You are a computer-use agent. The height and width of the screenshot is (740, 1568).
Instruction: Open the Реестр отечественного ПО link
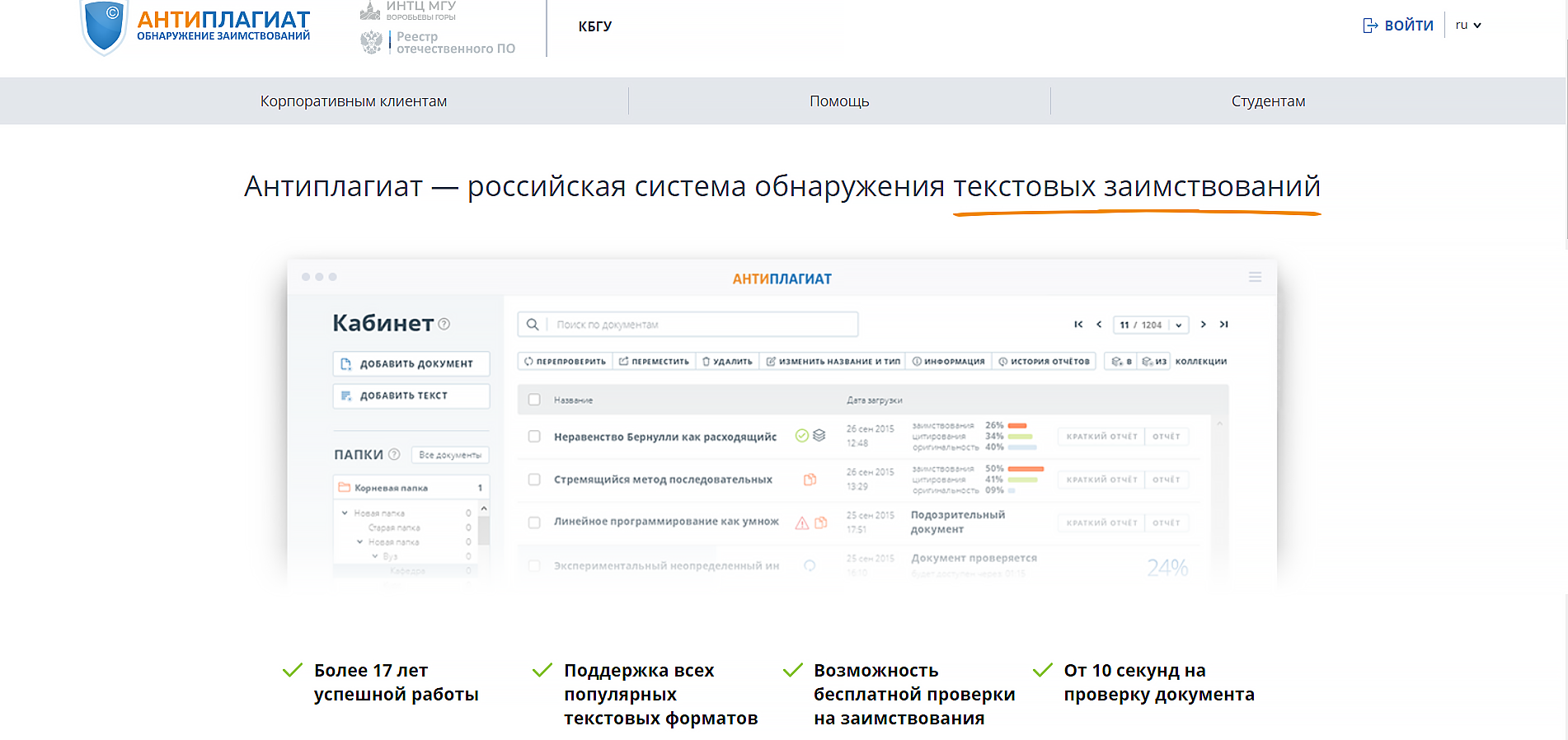pos(438,43)
